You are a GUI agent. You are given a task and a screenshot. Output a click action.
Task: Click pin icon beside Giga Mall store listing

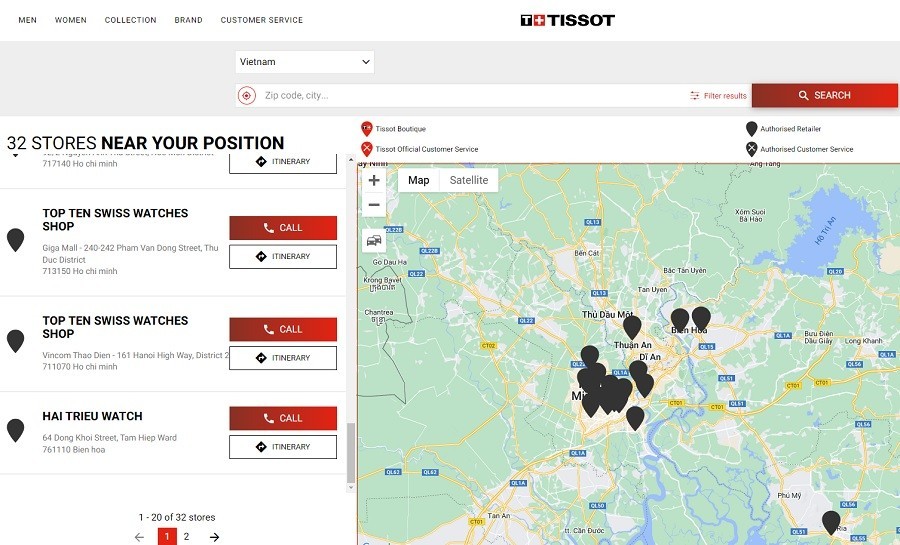click(15, 240)
